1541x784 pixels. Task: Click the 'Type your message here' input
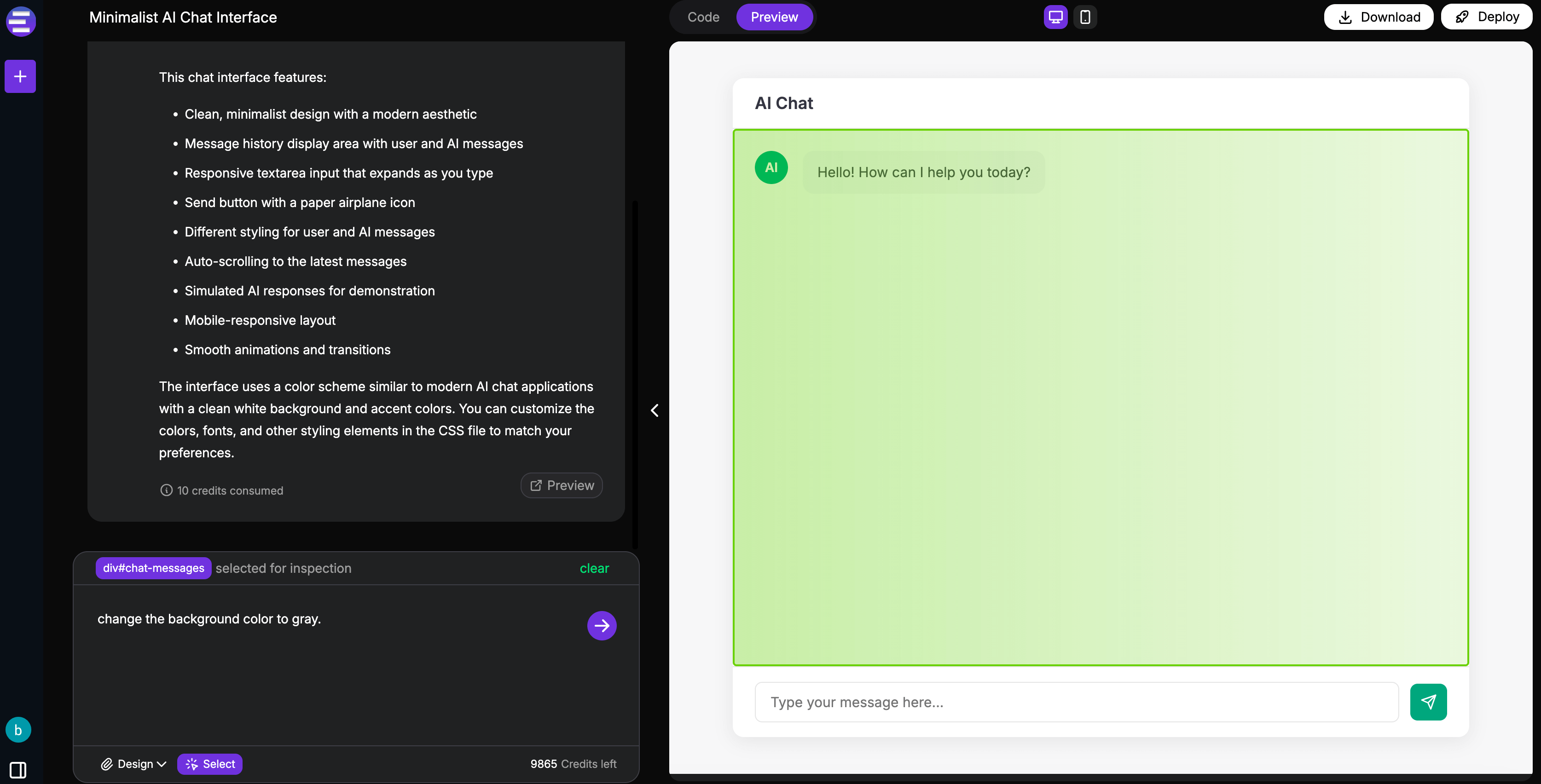pyautogui.click(x=1076, y=702)
